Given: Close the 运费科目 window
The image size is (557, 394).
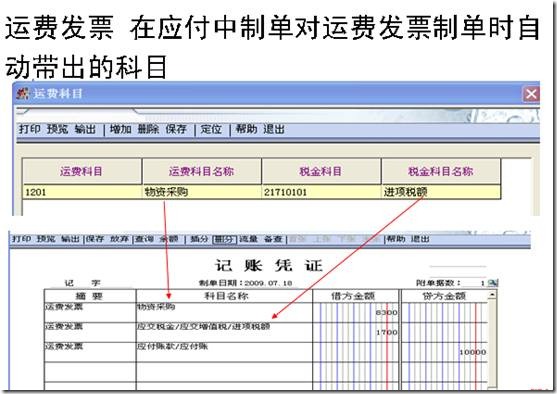Looking at the screenshot, I should (x=531, y=94).
